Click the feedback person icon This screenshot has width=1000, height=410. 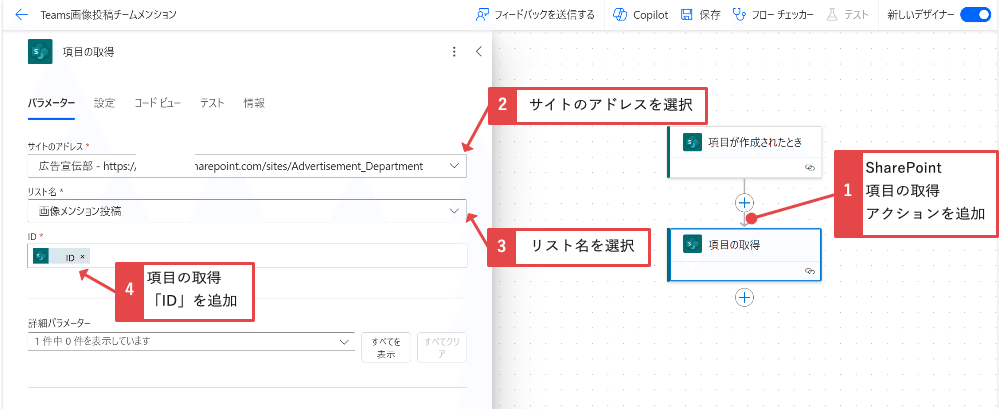pos(482,15)
